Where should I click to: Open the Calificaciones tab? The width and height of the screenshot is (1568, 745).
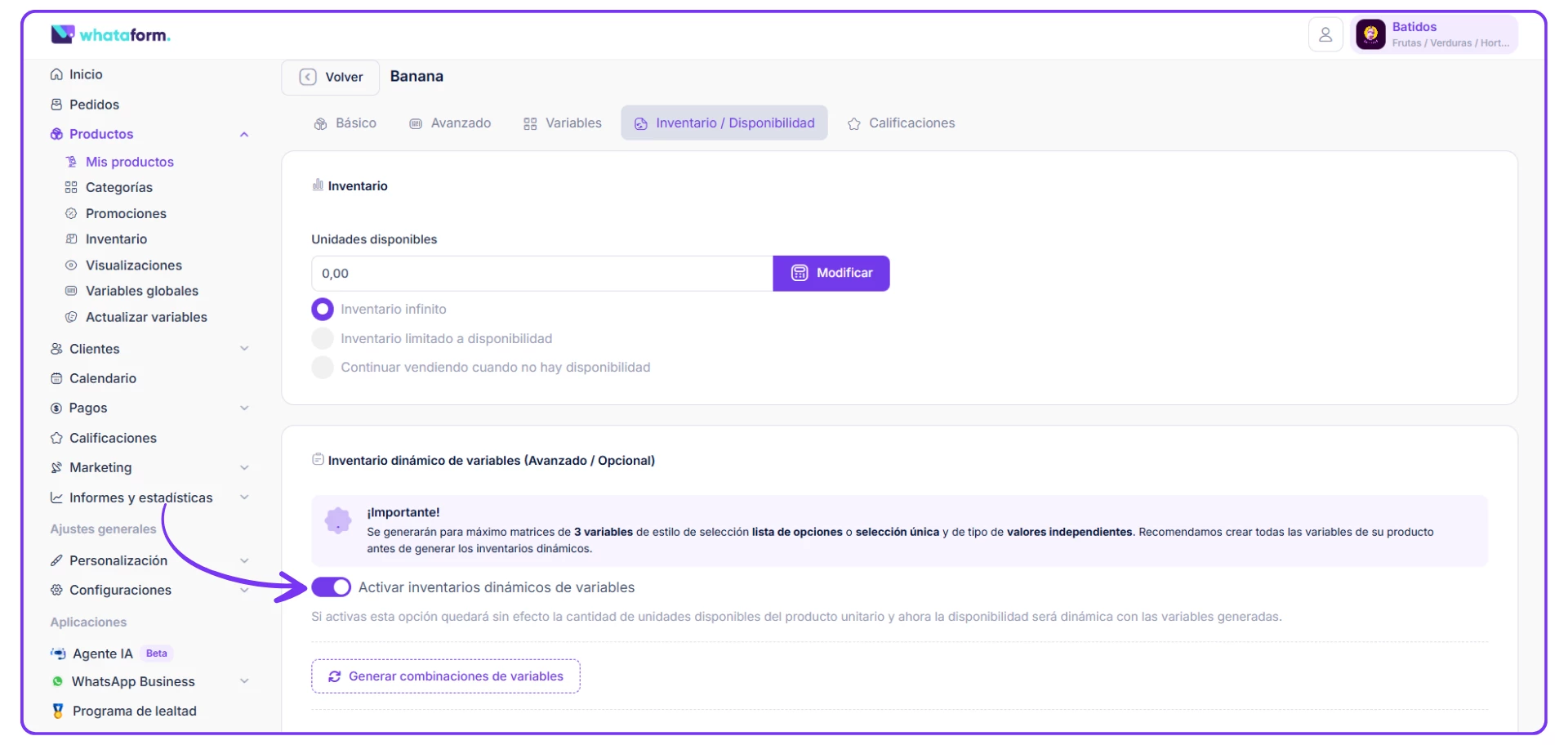click(901, 123)
